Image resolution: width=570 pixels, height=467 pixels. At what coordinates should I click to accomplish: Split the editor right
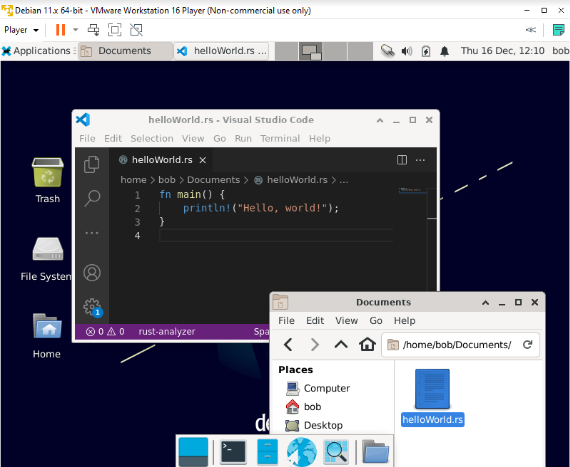point(402,160)
